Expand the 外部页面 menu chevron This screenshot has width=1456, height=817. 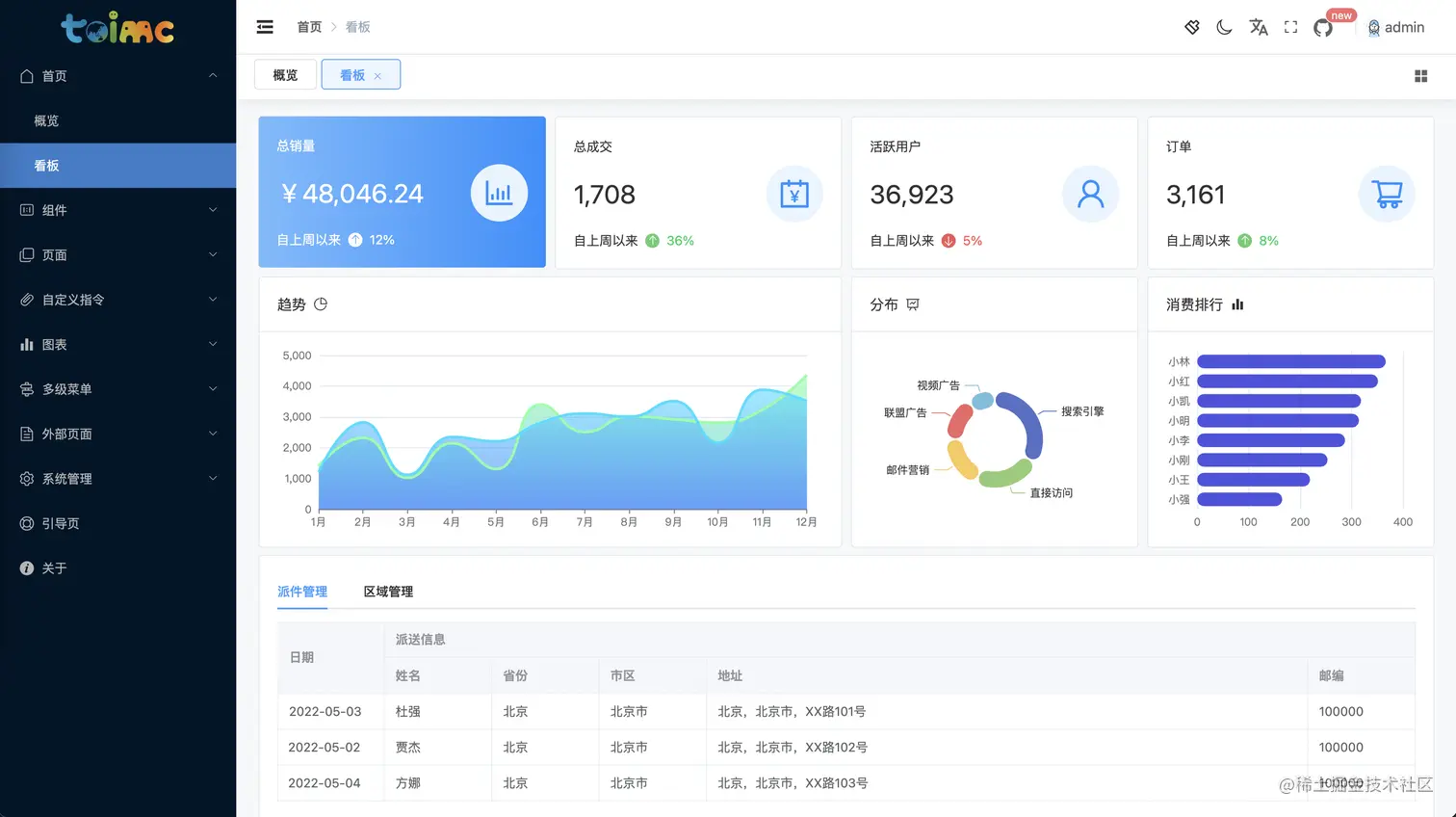pos(213,434)
